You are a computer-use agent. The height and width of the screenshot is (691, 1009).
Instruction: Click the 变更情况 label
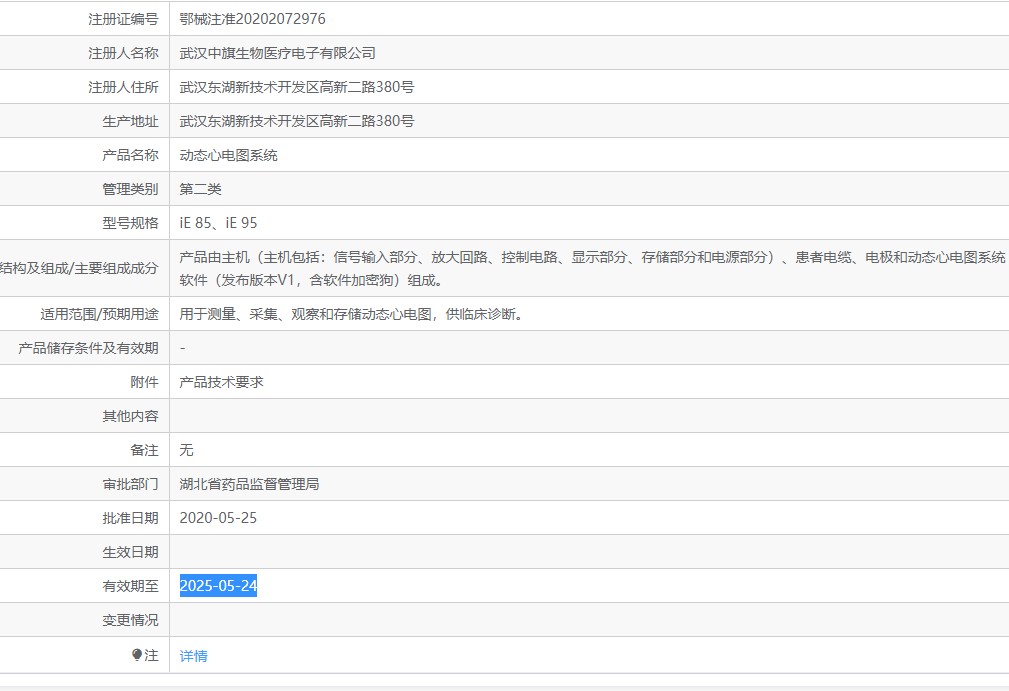(130, 620)
